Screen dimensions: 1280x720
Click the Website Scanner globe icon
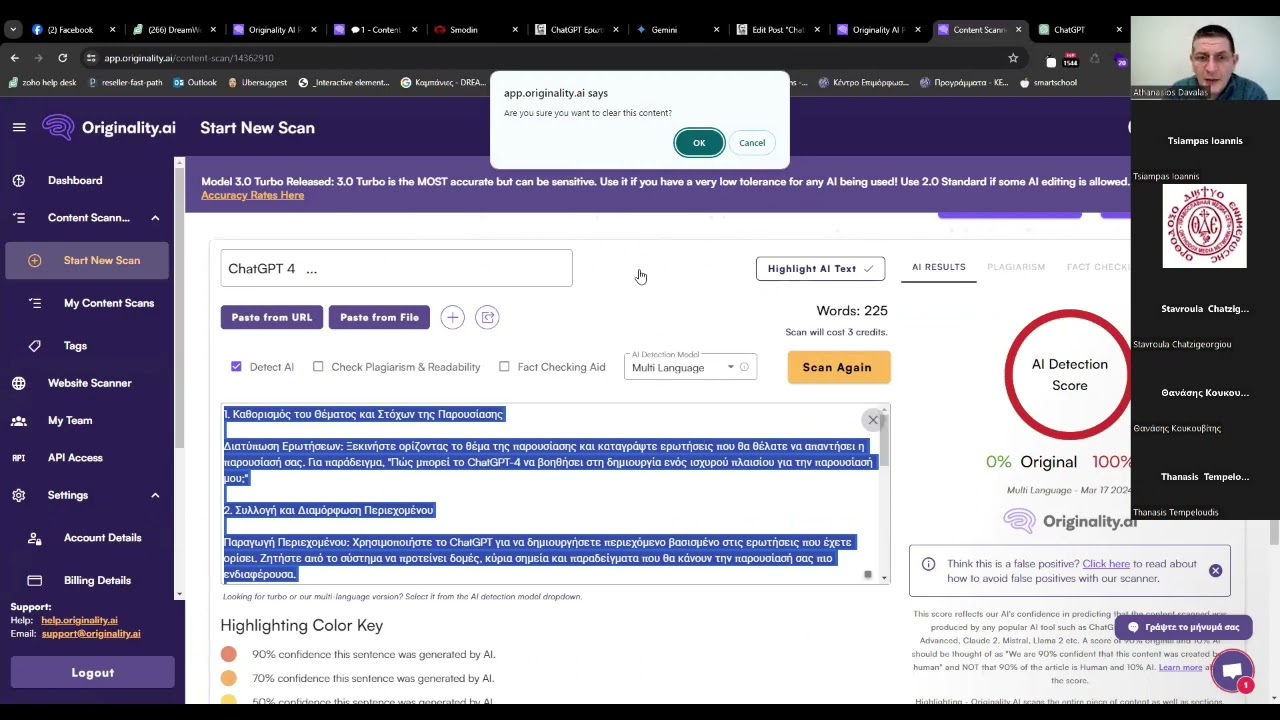pos(19,383)
